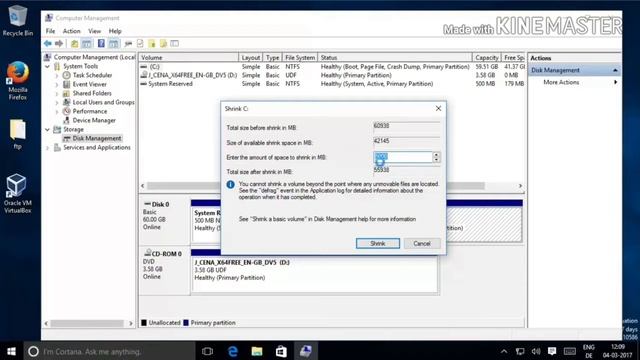The height and width of the screenshot is (360, 640).
Task: Click the blue Help question mark icon
Action: click(x=101, y=43)
